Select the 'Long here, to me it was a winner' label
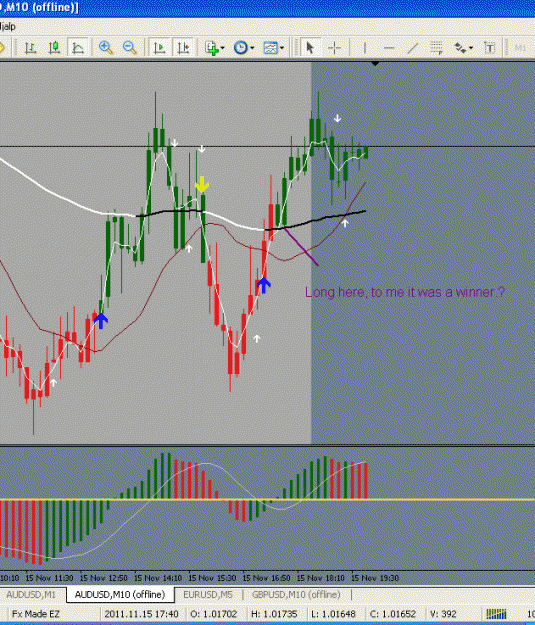Image resolution: width=535 pixels, height=625 pixels. point(405,292)
